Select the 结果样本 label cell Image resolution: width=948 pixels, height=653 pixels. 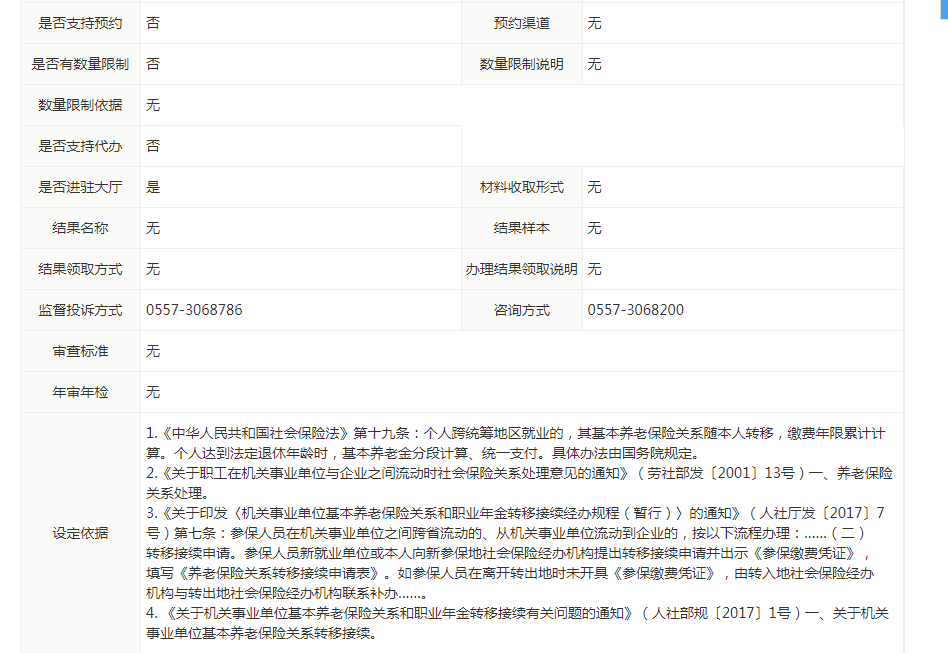pos(521,228)
